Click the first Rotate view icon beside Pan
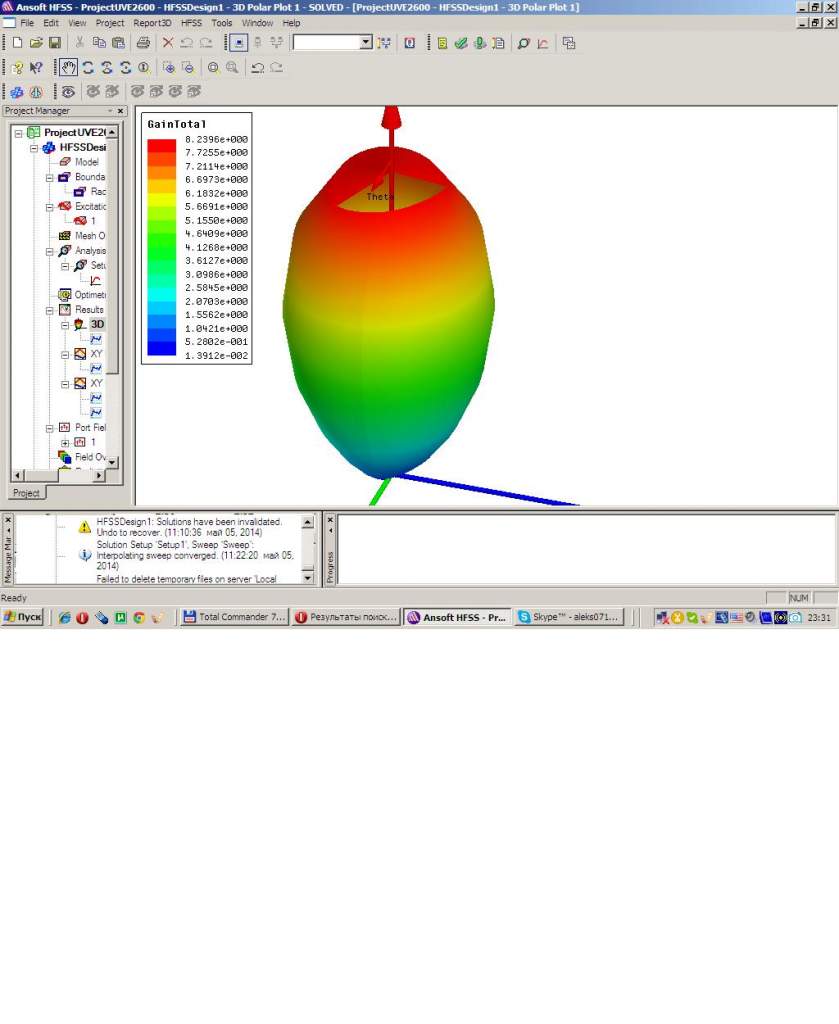Image resolution: width=839 pixels, height=1024 pixels. click(88, 67)
